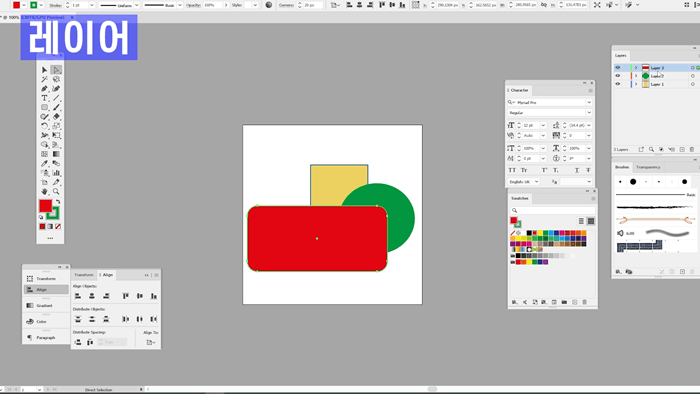Viewport: 700px width, 394px height.
Task: Click target circle of Layer 3
Action: click(693, 68)
